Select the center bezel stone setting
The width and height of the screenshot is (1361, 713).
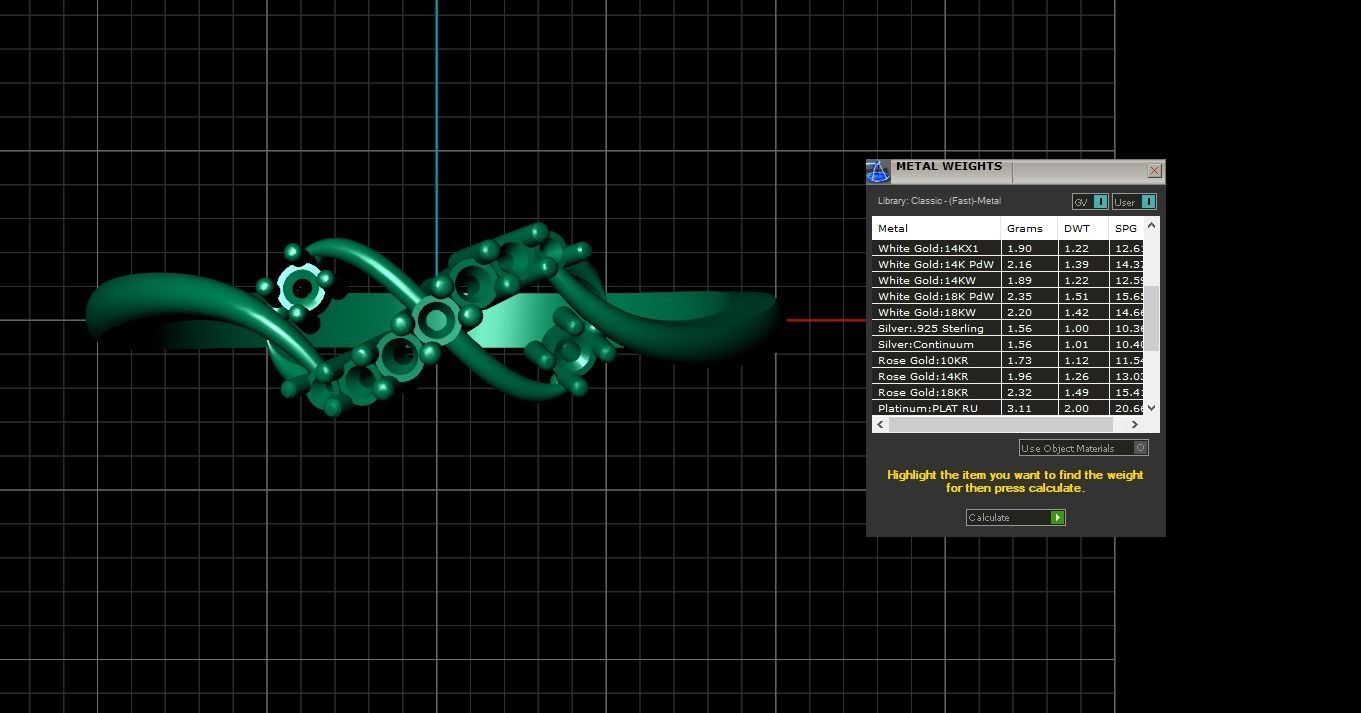435,320
